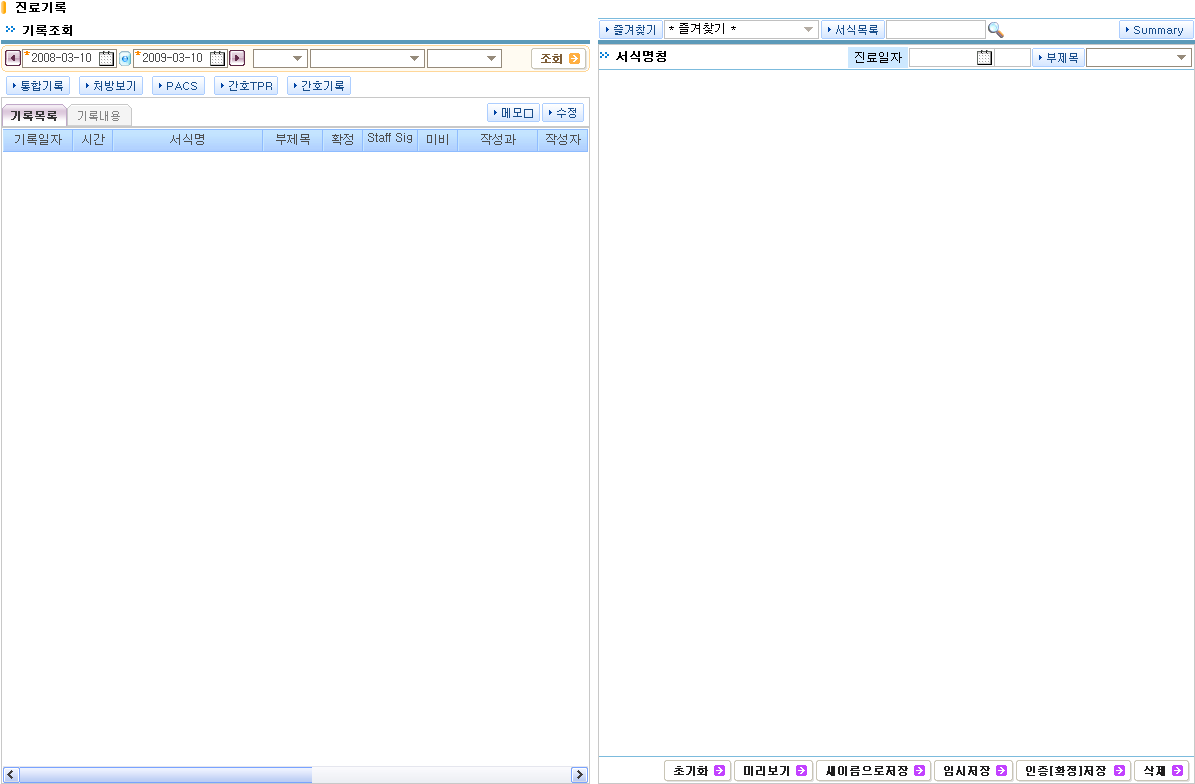Open calendar for the 2008-03-10 start date
This screenshot has height=784, width=1195.
pyautogui.click(x=107, y=58)
